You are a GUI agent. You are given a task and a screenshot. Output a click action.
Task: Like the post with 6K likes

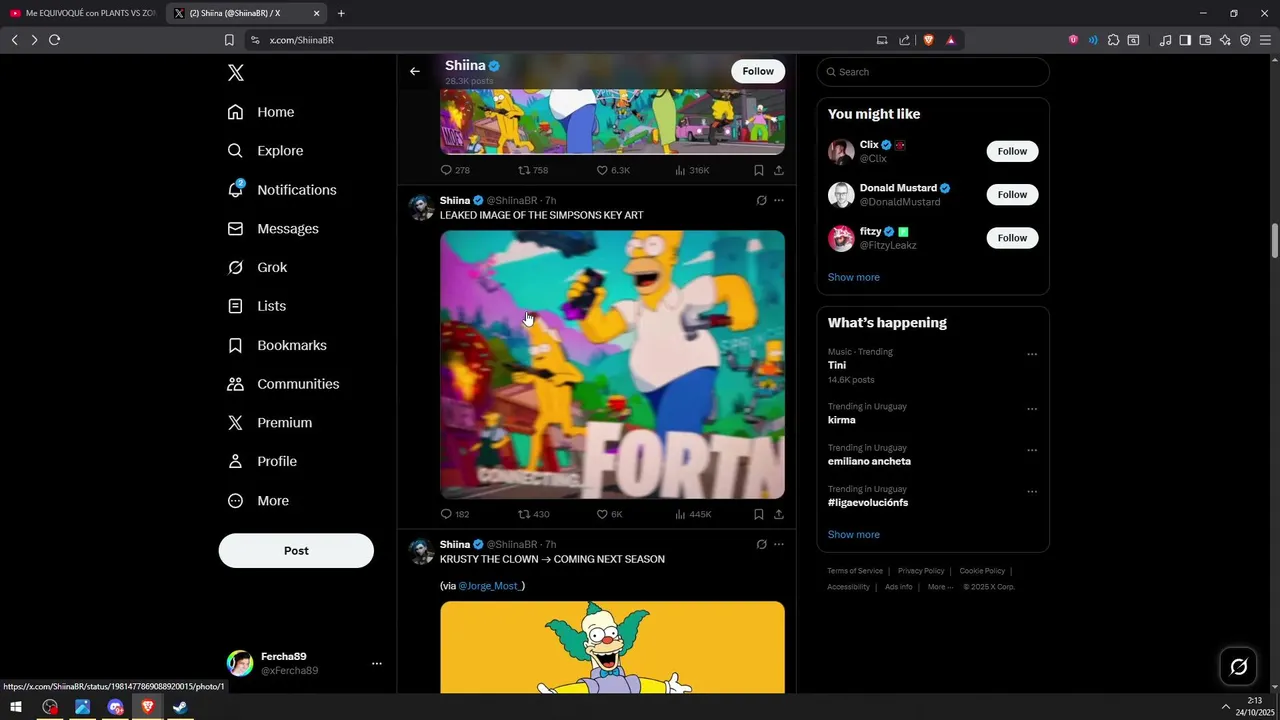pyautogui.click(x=610, y=514)
